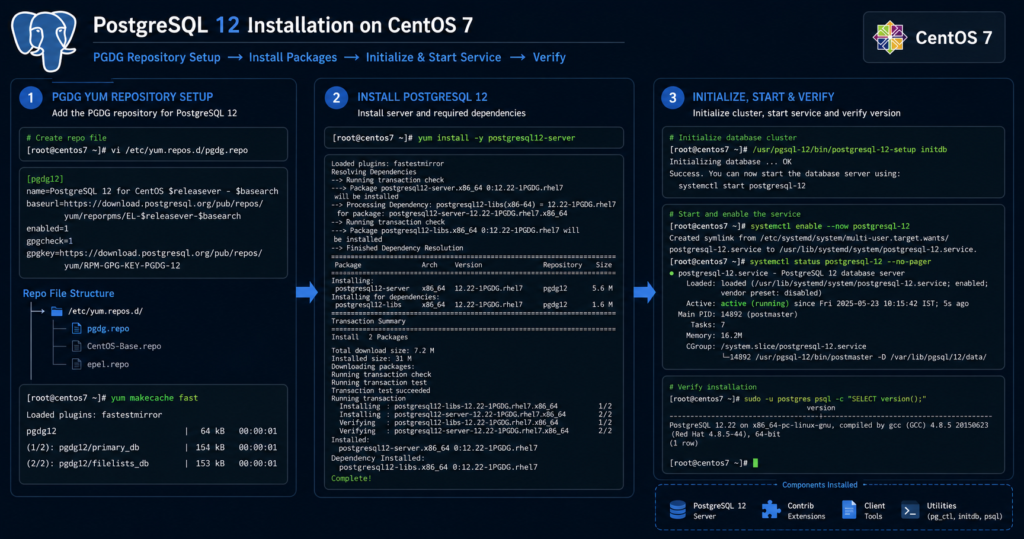1024x539 pixels.
Task: Click the 'vi /etc/yum.repos.d/pgdg.repo' command
Action: coord(180,150)
